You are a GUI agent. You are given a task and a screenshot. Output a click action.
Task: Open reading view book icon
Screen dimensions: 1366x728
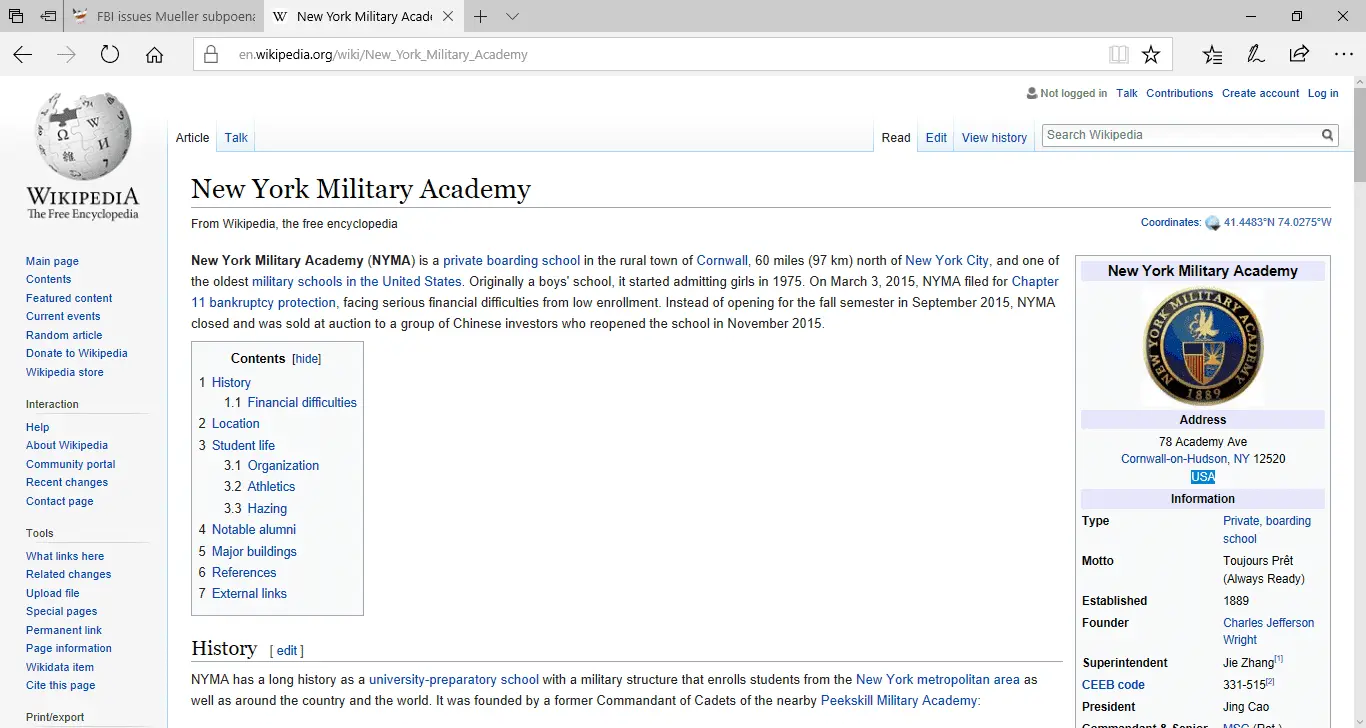point(1118,55)
